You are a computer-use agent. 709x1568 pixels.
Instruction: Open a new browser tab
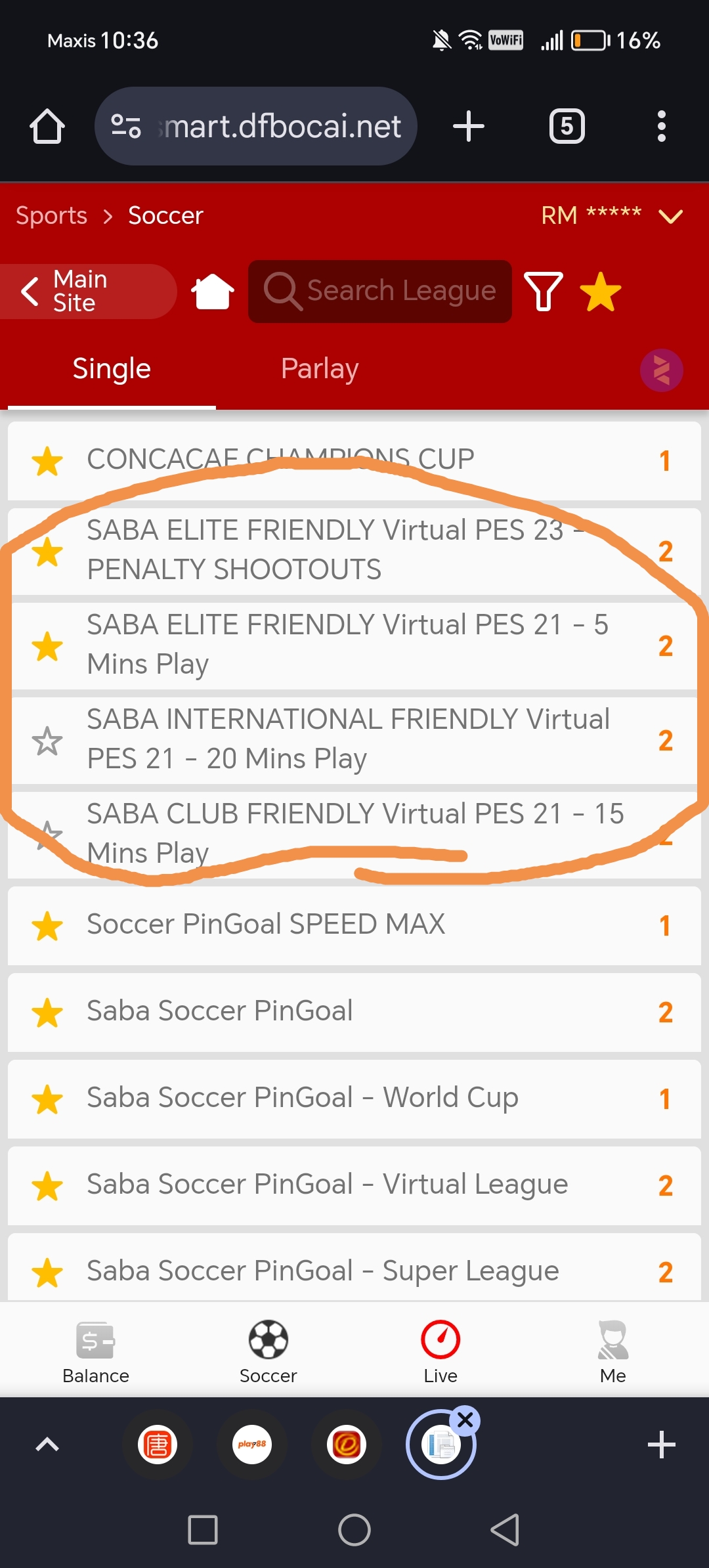pos(469,126)
